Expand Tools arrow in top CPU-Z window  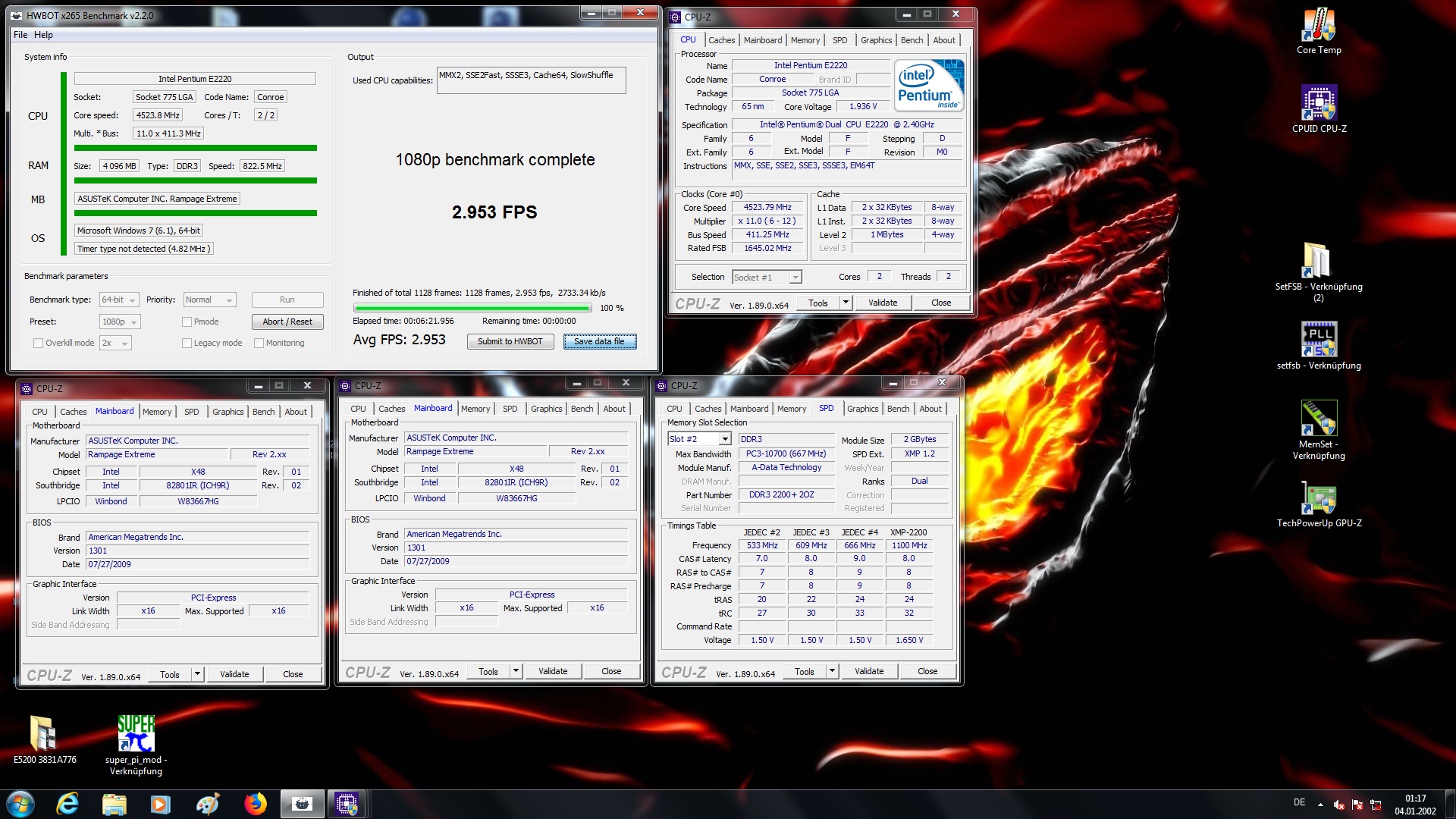[846, 303]
